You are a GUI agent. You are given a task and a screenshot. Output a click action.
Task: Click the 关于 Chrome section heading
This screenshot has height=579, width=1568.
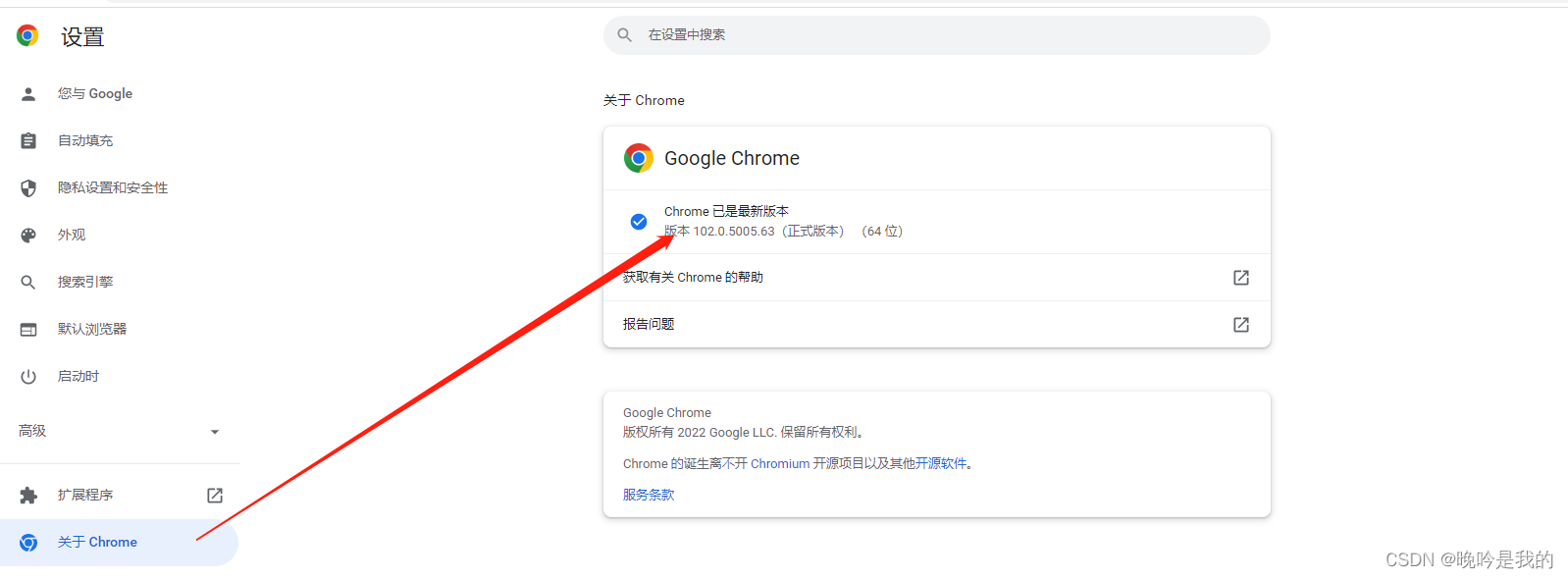coord(644,101)
